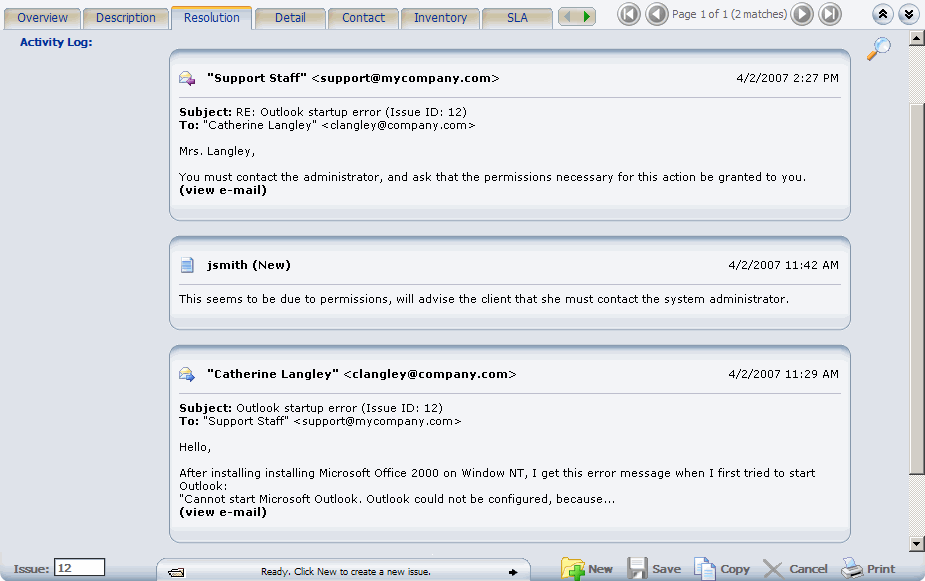Click the jsmith (New) entry header
Screen dimensions: 925x581
(x=249, y=265)
